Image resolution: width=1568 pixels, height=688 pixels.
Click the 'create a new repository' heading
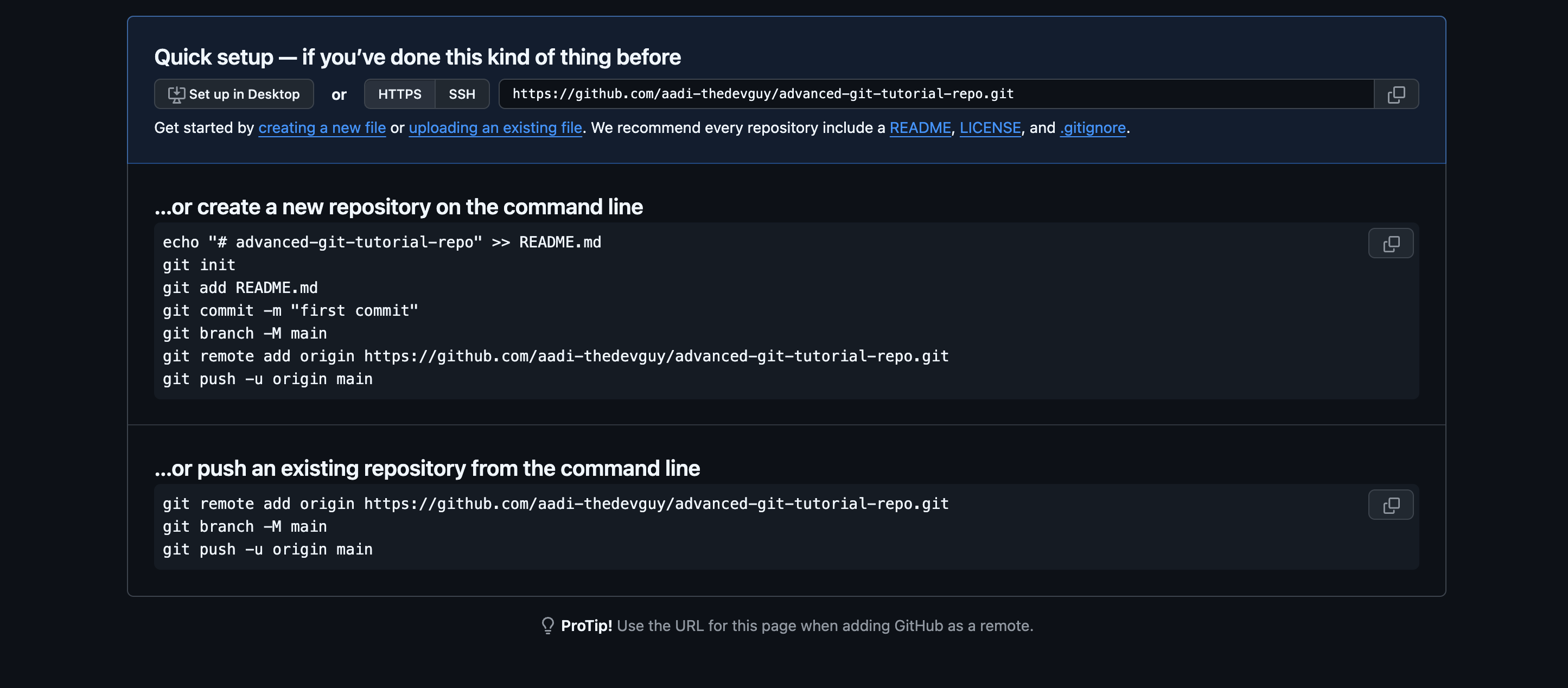(398, 207)
